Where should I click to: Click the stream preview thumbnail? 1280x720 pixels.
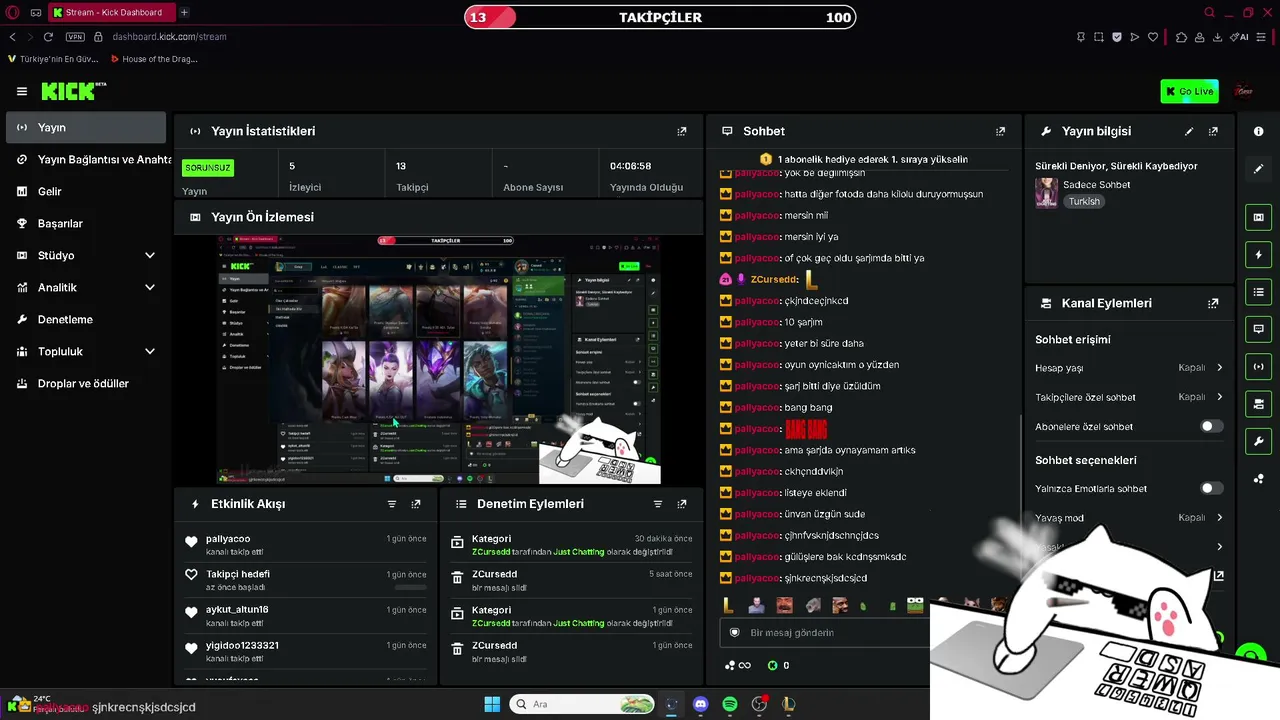pyautogui.click(x=439, y=360)
